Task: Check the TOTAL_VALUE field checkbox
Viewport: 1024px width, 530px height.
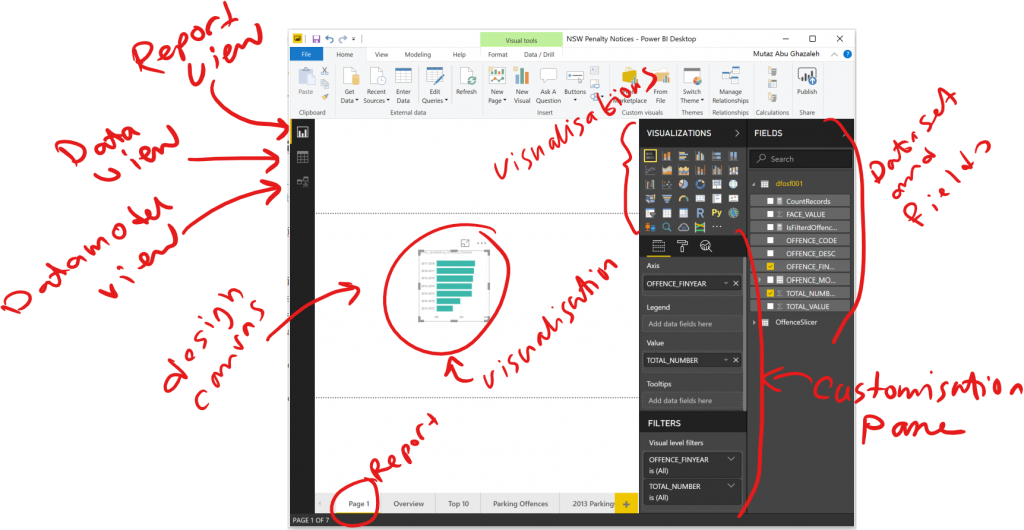Action: pos(771,306)
